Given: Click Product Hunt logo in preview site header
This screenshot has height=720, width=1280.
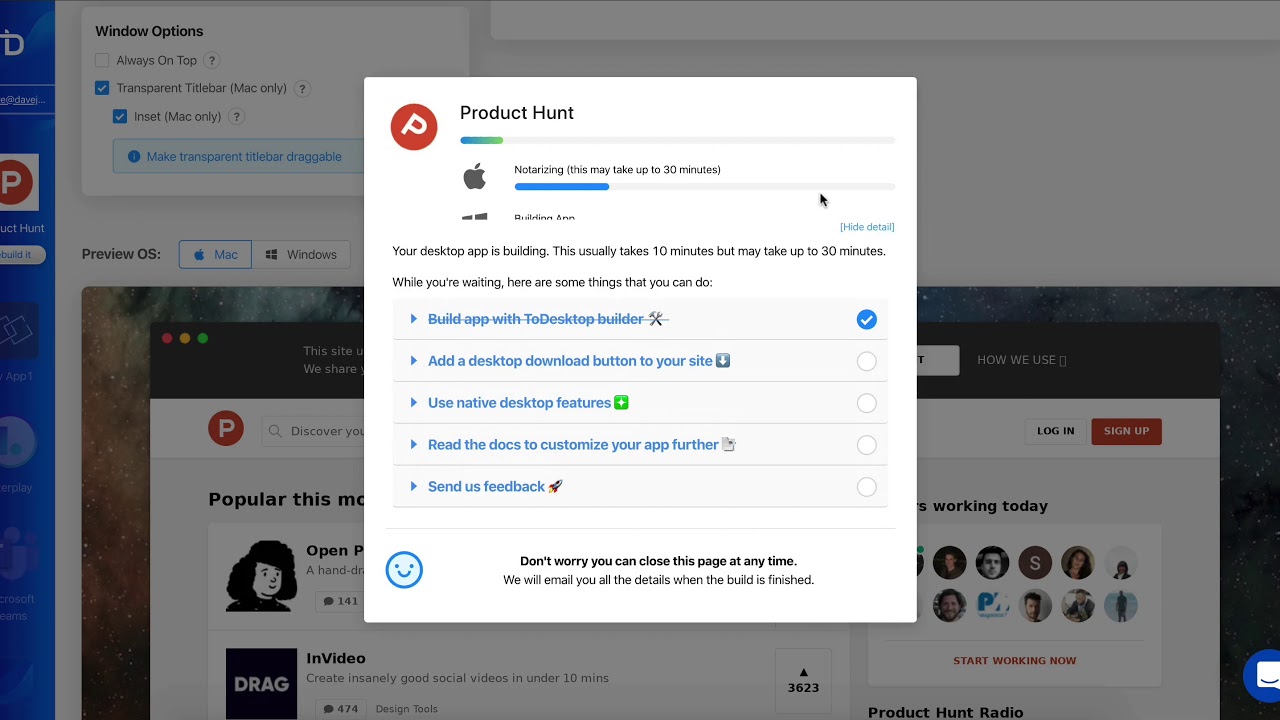Looking at the screenshot, I should click(x=226, y=428).
